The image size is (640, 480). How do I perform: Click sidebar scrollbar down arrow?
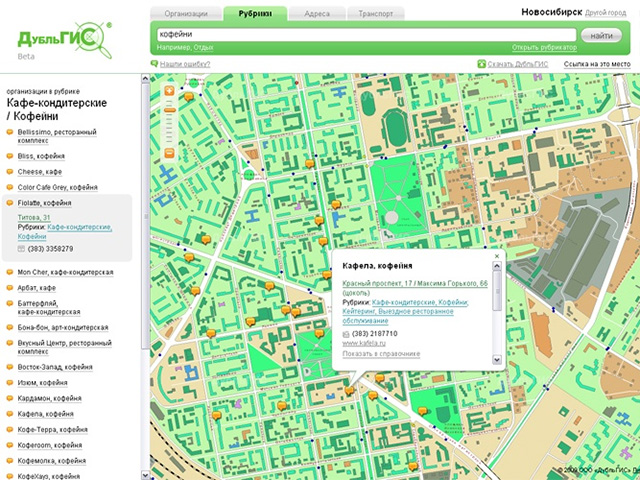tap(146, 475)
